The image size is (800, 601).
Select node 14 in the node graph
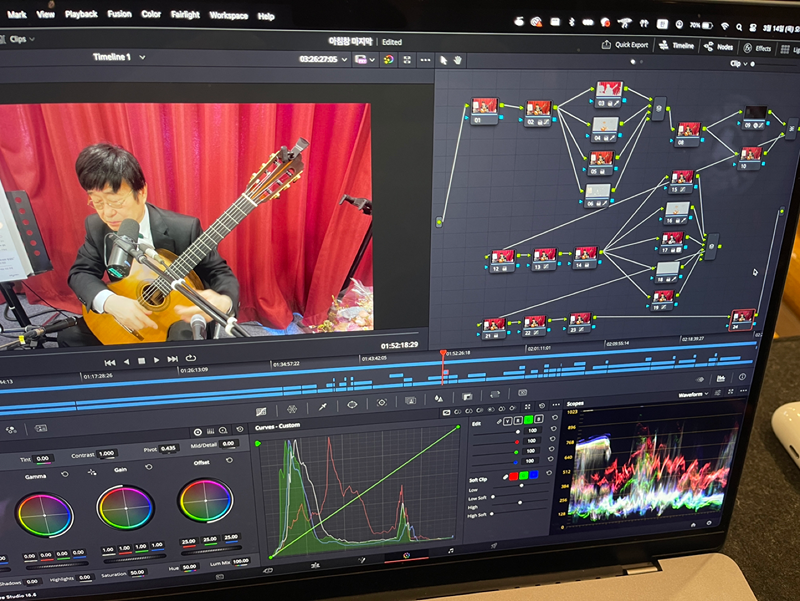(x=585, y=258)
